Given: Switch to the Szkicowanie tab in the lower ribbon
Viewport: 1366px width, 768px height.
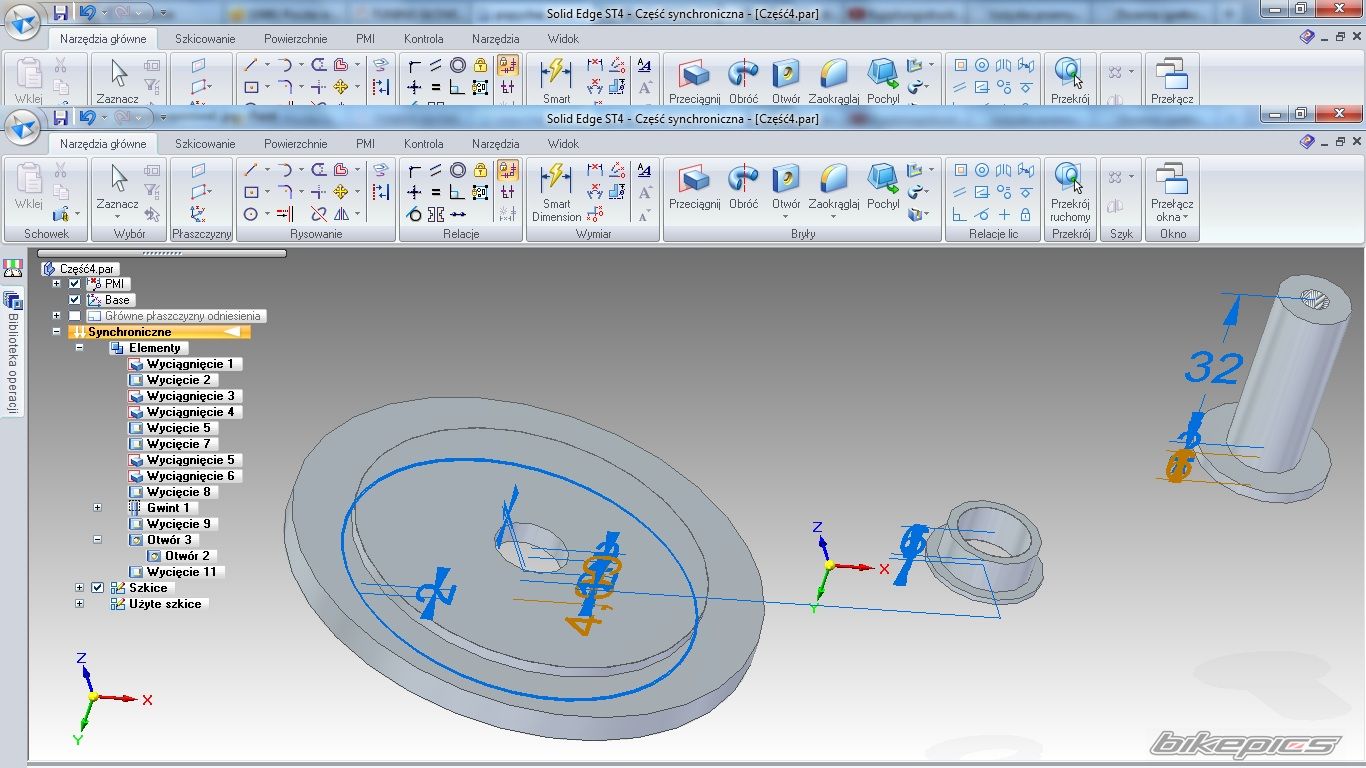Looking at the screenshot, I should click(x=205, y=144).
